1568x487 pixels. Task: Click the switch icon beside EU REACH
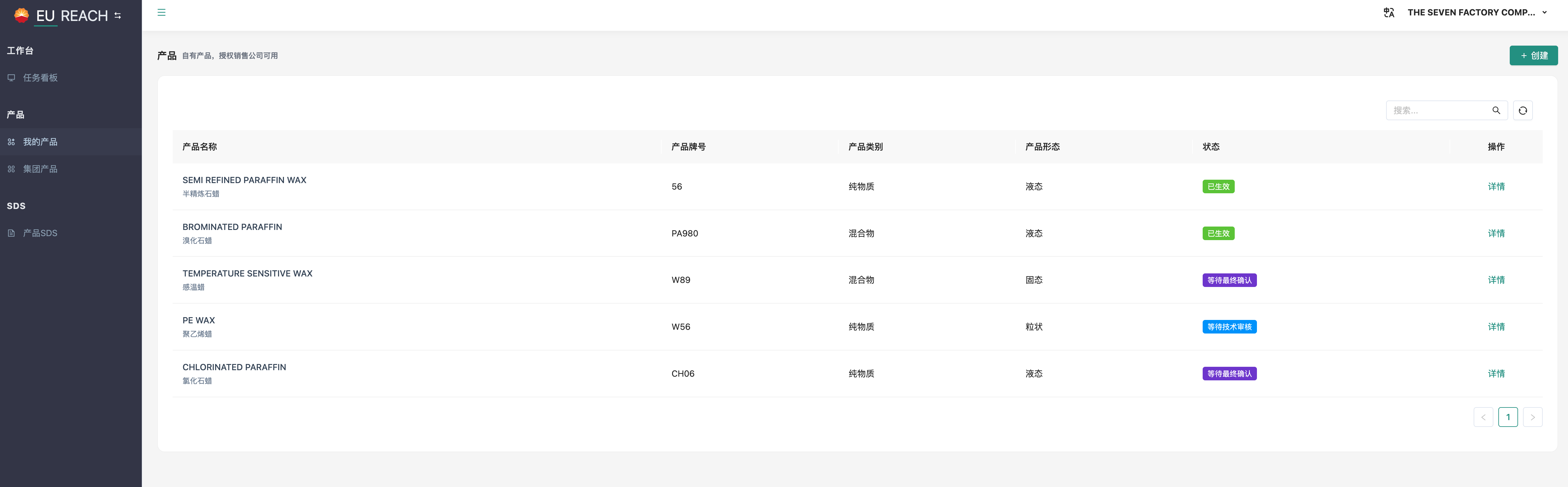coord(117,16)
